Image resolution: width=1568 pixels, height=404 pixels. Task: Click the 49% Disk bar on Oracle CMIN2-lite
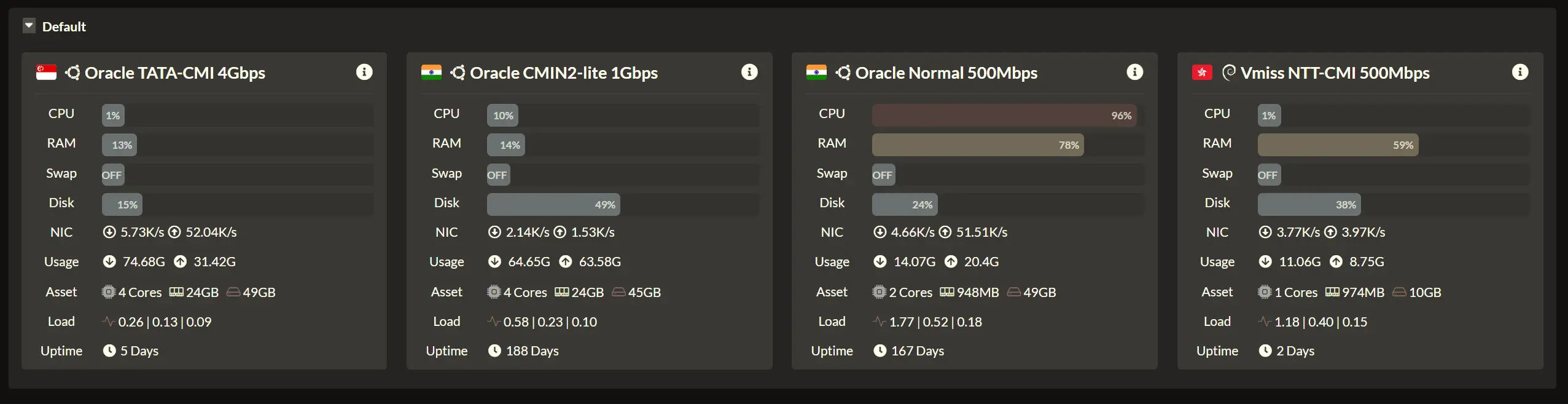point(553,204)
